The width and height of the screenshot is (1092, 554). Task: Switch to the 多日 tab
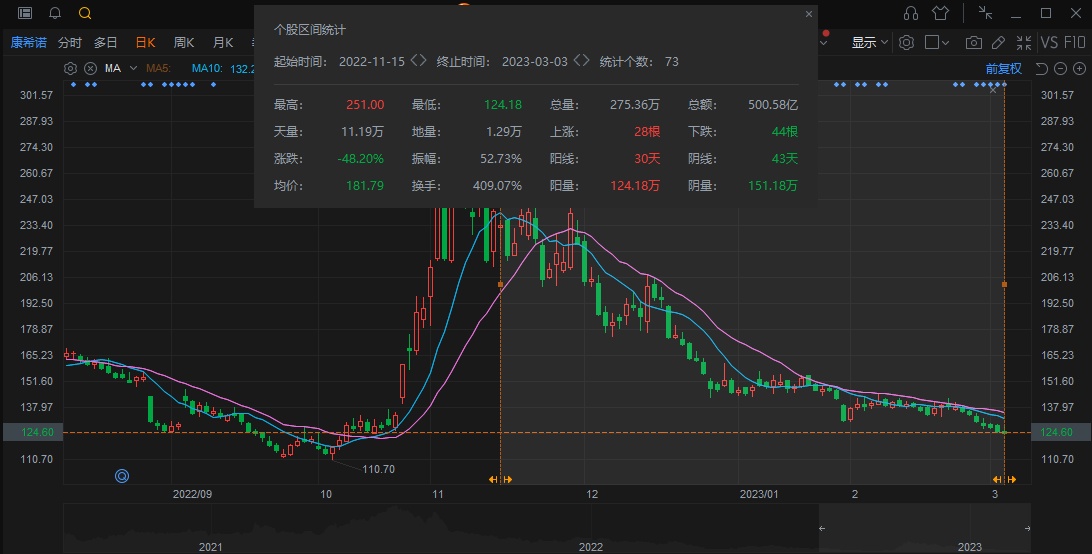(106, 43)
